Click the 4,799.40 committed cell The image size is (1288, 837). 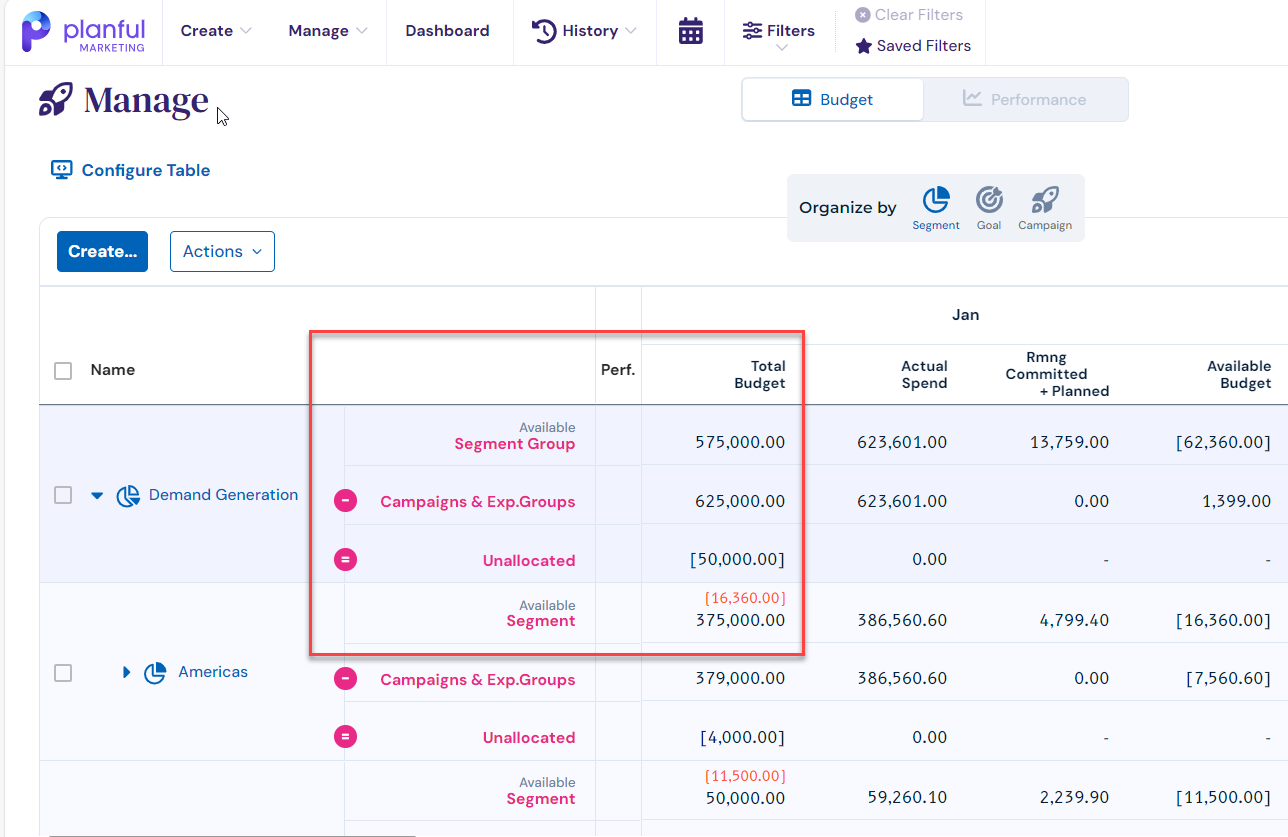(1073, 620)
